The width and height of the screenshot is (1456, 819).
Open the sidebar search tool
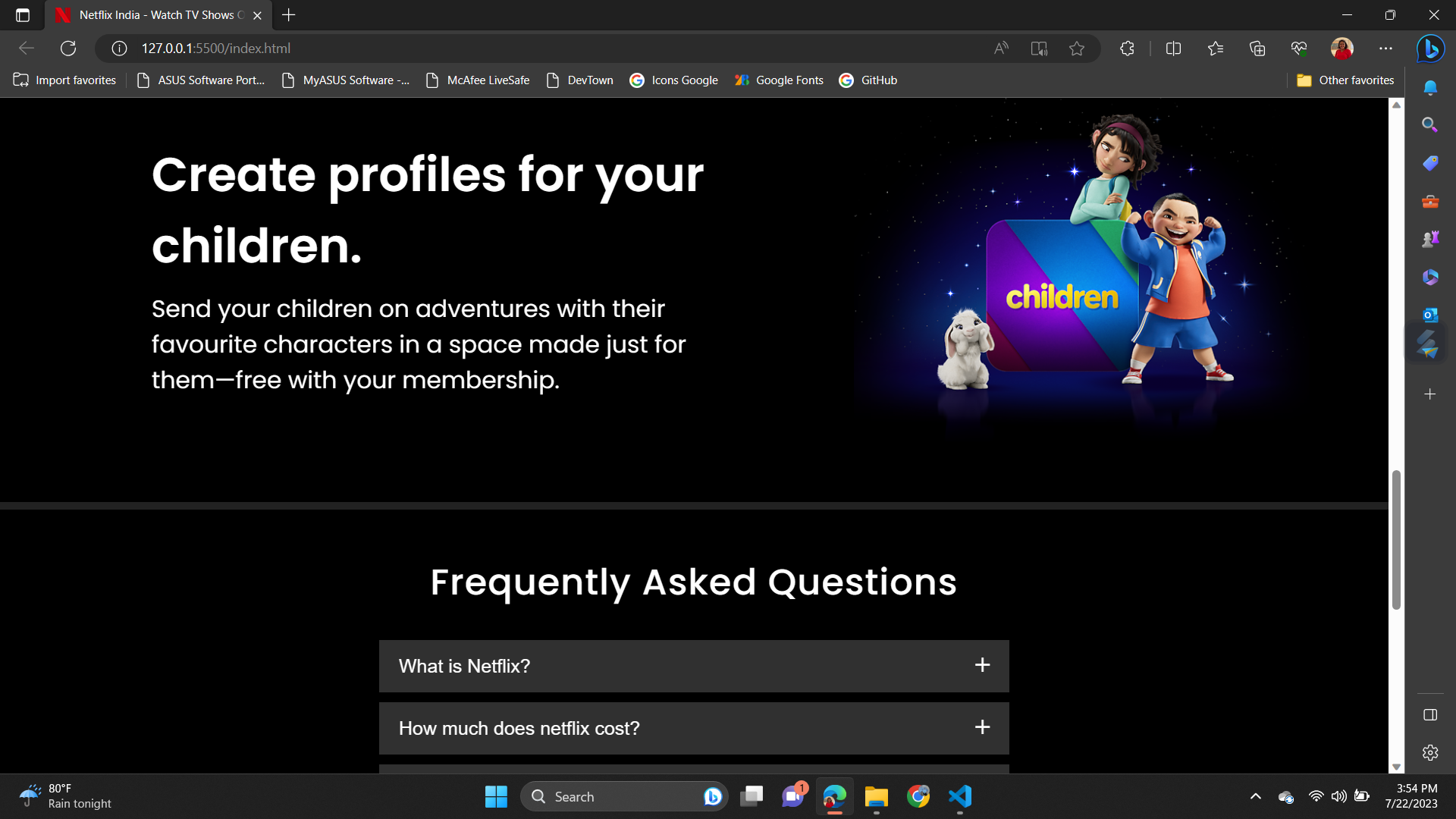click(1430, 124)
